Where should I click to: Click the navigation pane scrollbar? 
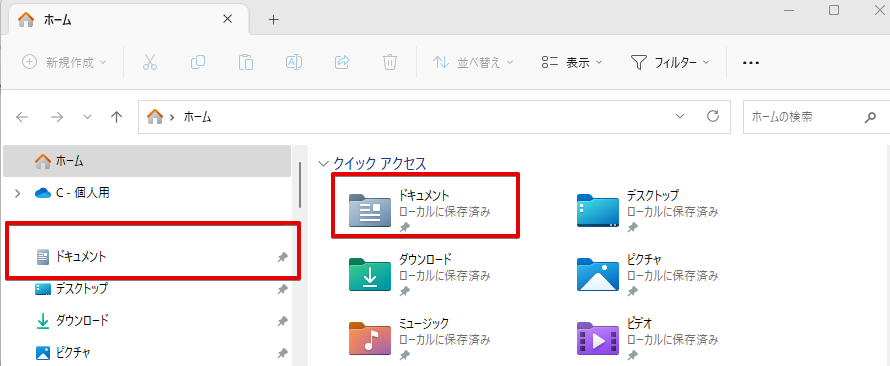300,185
